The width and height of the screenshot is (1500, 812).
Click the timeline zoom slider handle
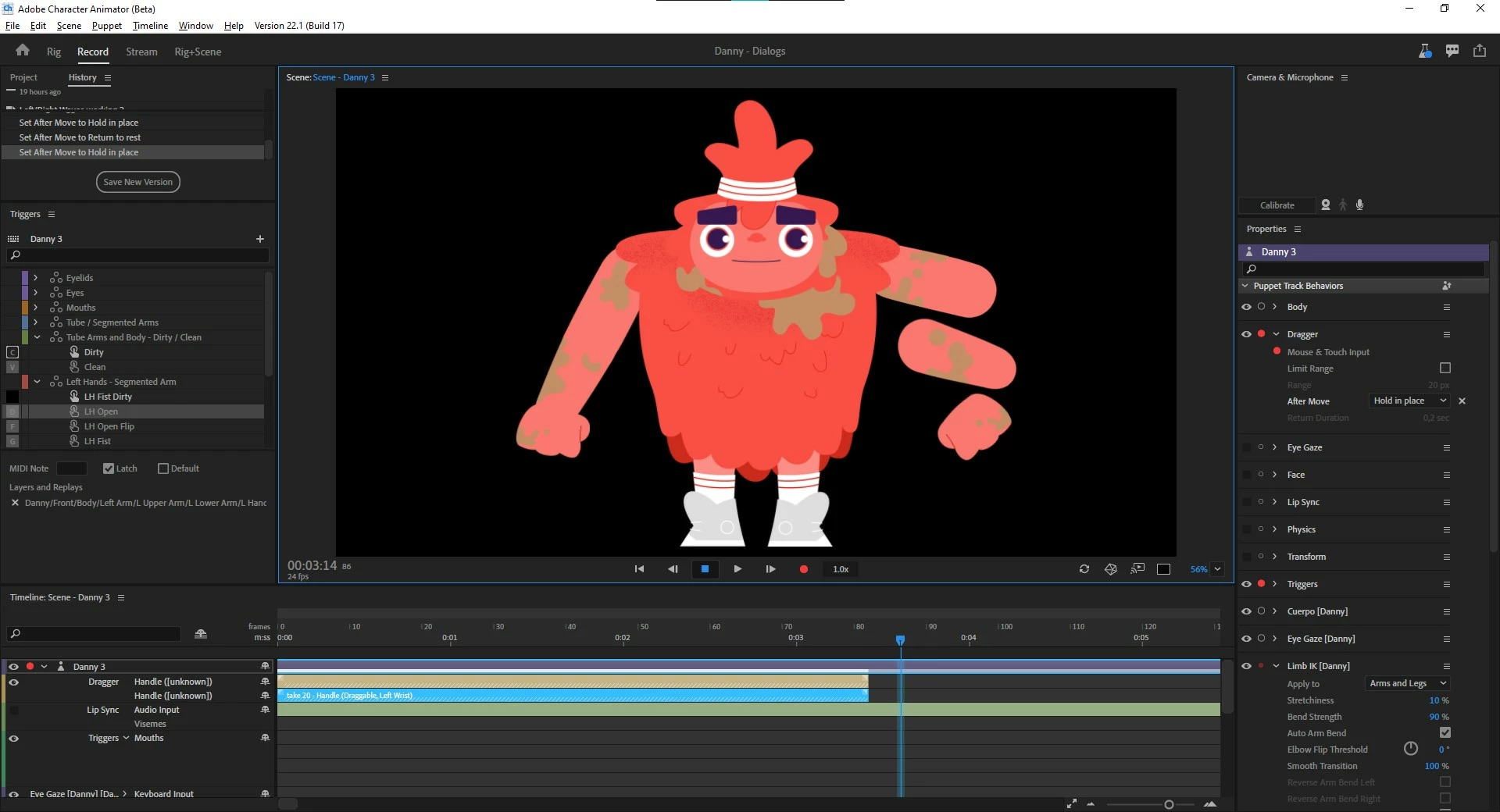tap(1169, 804)
